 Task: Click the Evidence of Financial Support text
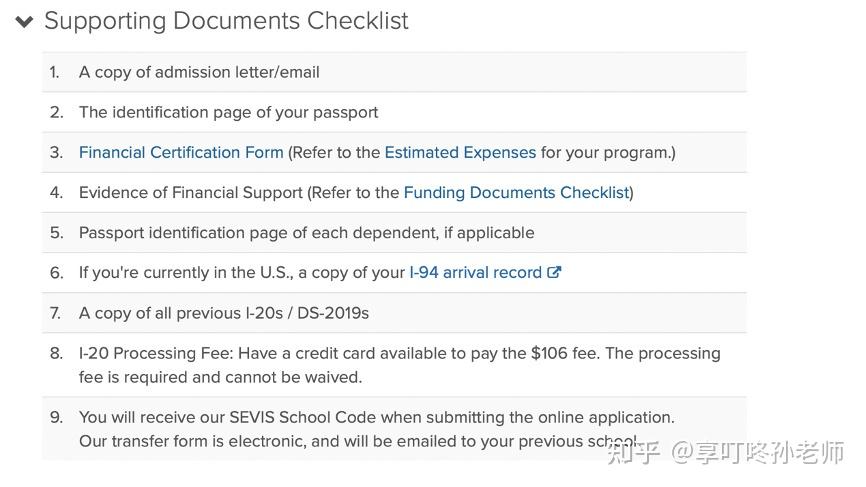click(190, 193)
